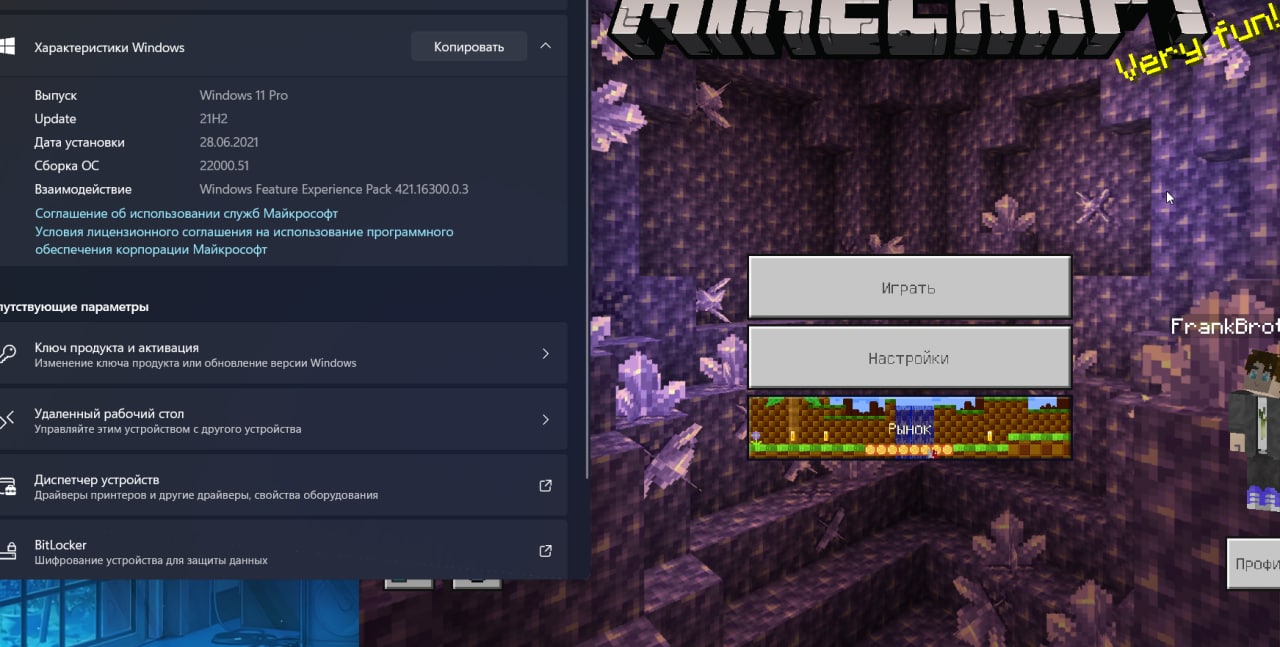Image resolution: width=1280 pixels, height=647 pixels.
Task: Click the Сопутствующие параметры heading
Action: coord(74,307)
